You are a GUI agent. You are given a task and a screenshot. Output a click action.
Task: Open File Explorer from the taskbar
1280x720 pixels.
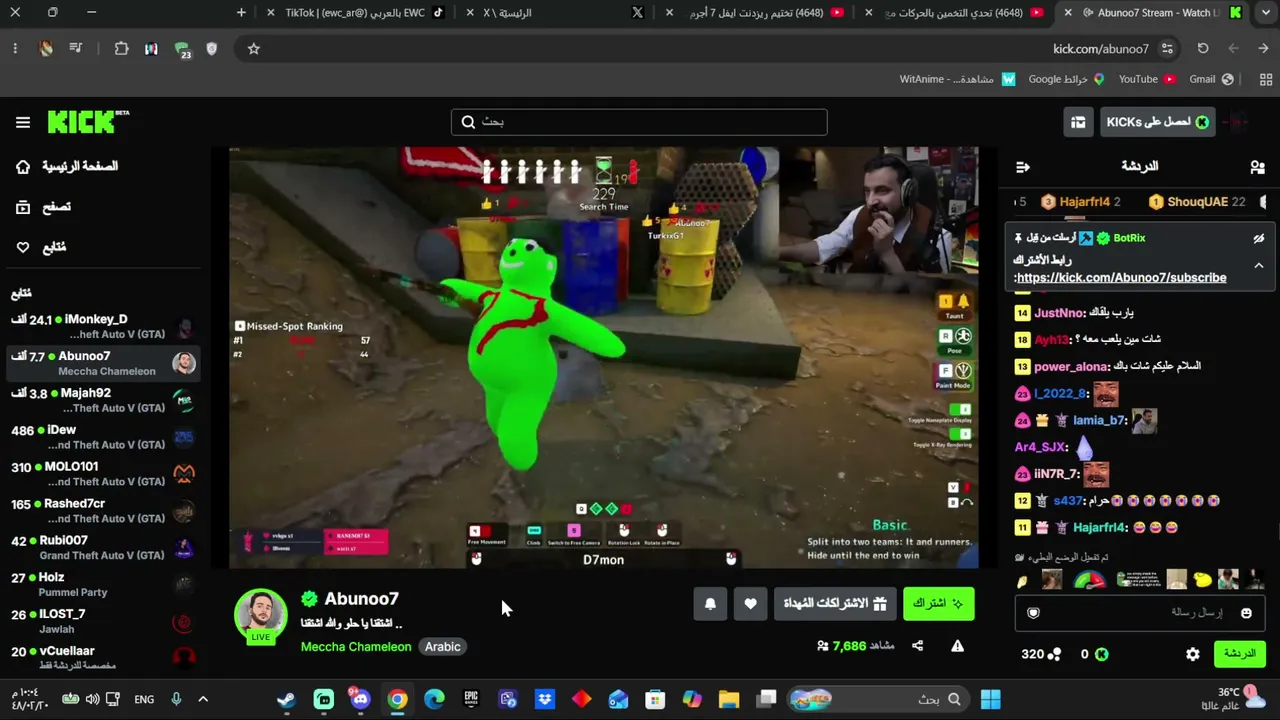(729, 699)
